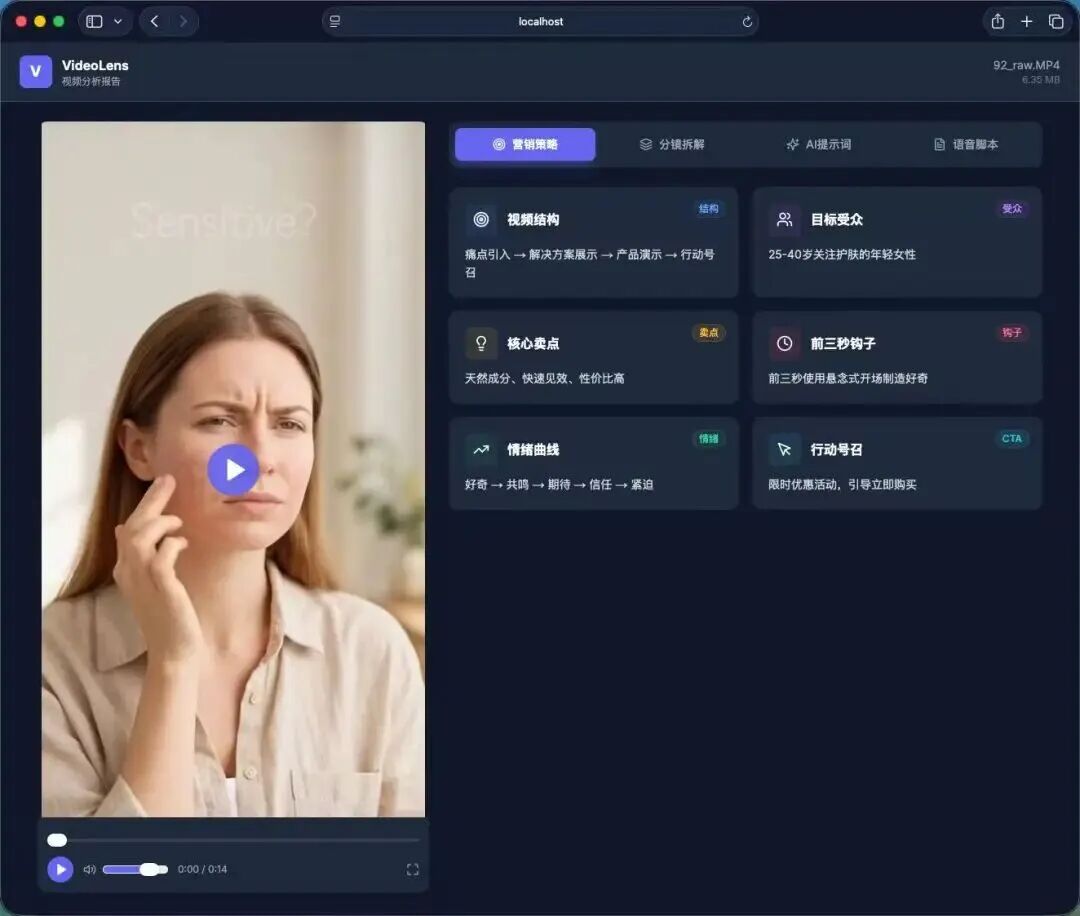Click the target icon on the 视频结构 card

pyautogui.click(x=480, y=219)
